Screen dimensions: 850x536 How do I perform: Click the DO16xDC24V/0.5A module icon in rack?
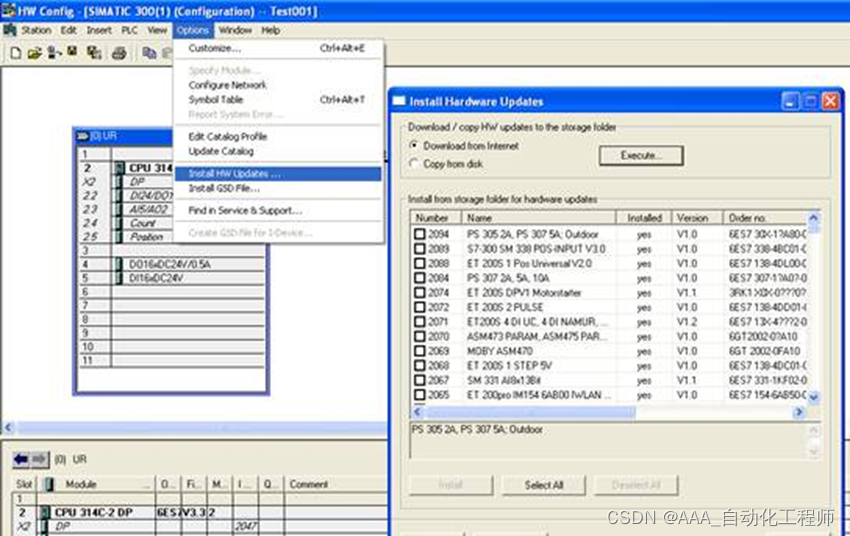tap(119, 264)
